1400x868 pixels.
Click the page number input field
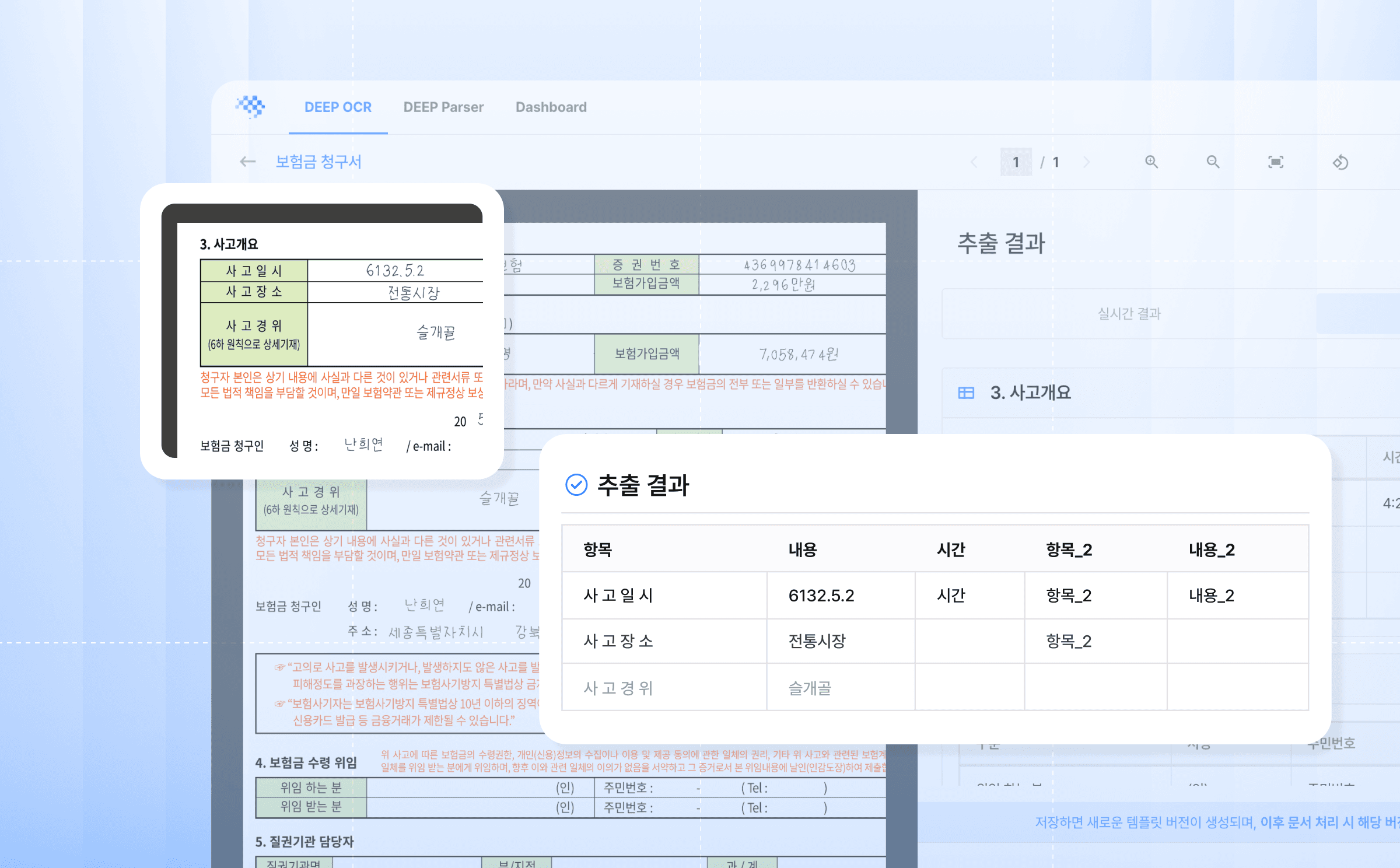[1016, 162]
